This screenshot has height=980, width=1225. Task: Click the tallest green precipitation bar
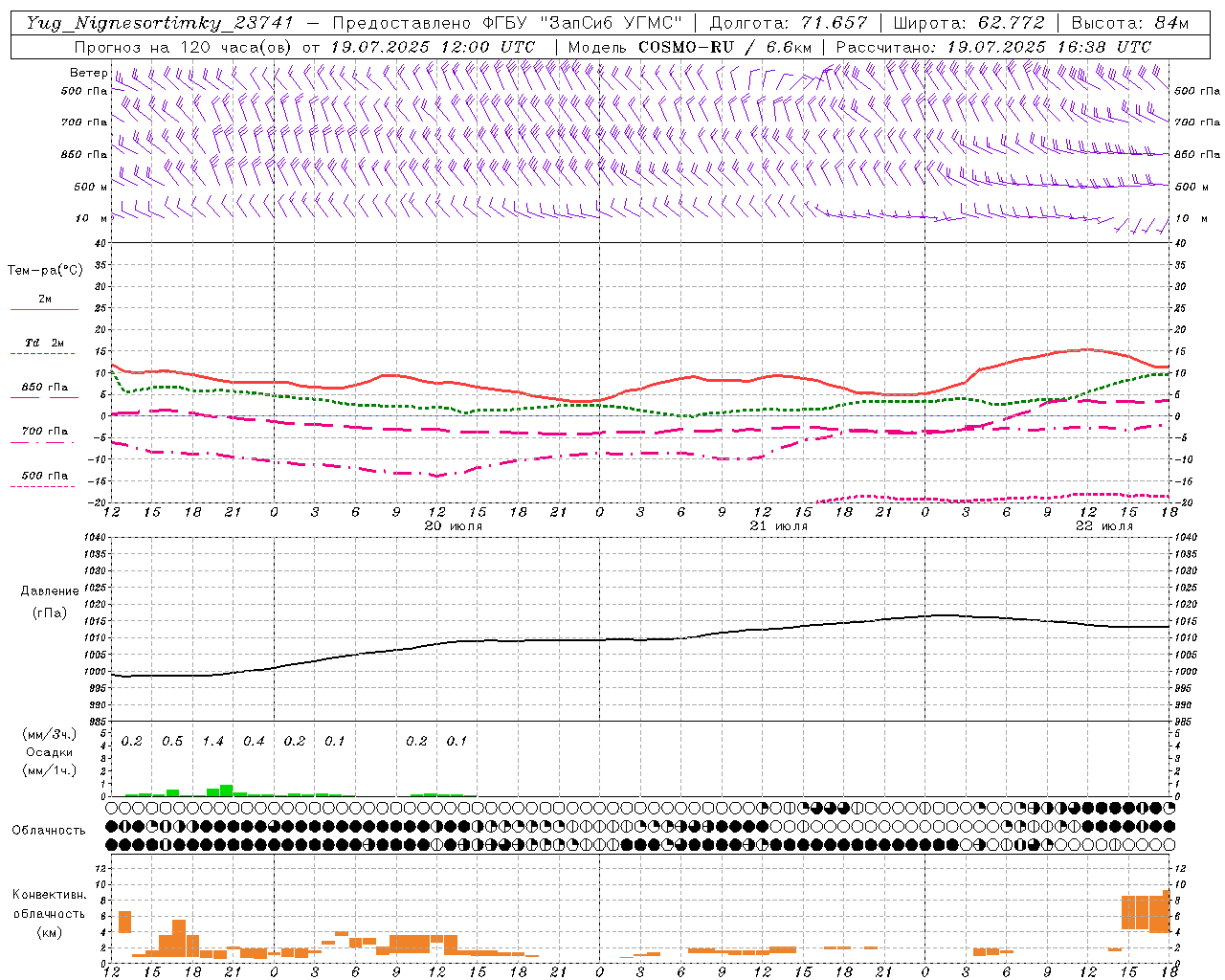click(227, 791)
